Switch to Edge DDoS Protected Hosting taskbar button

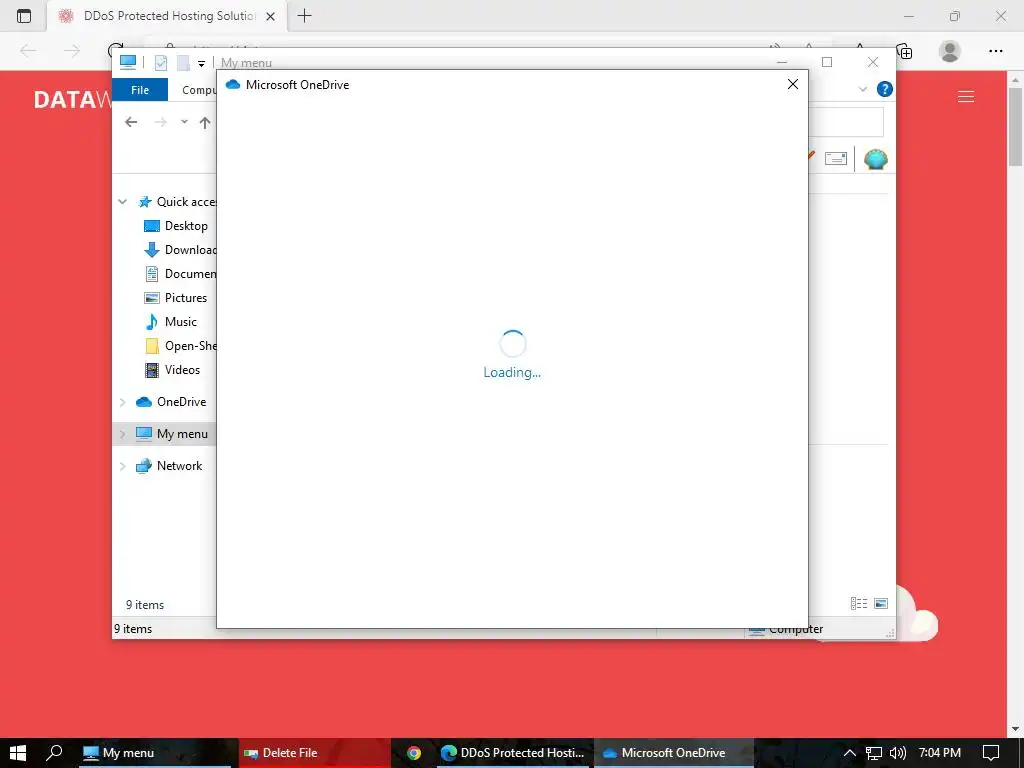coord(512,752)
